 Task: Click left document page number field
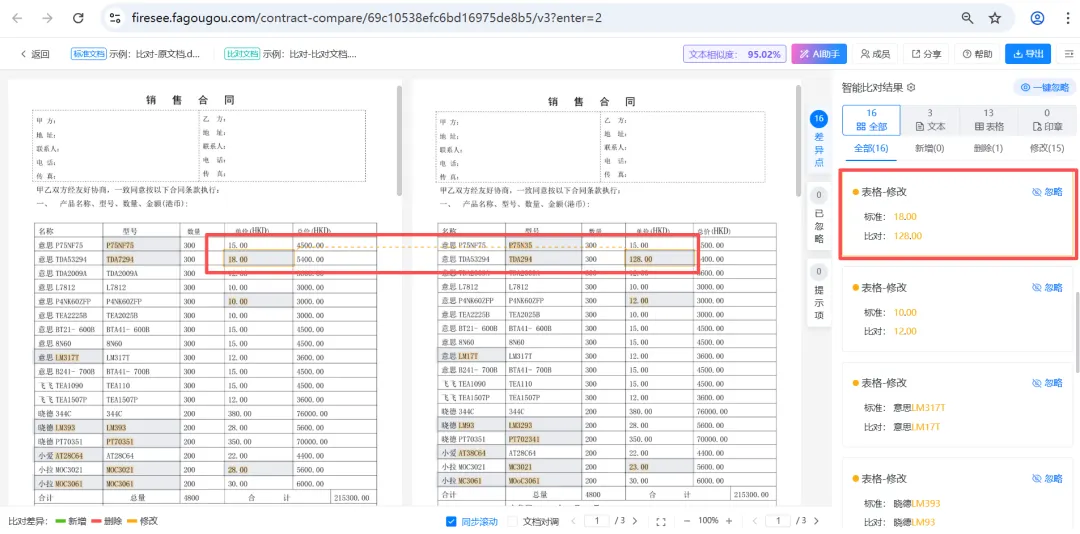pyautogui.click(x=597, y=521)
